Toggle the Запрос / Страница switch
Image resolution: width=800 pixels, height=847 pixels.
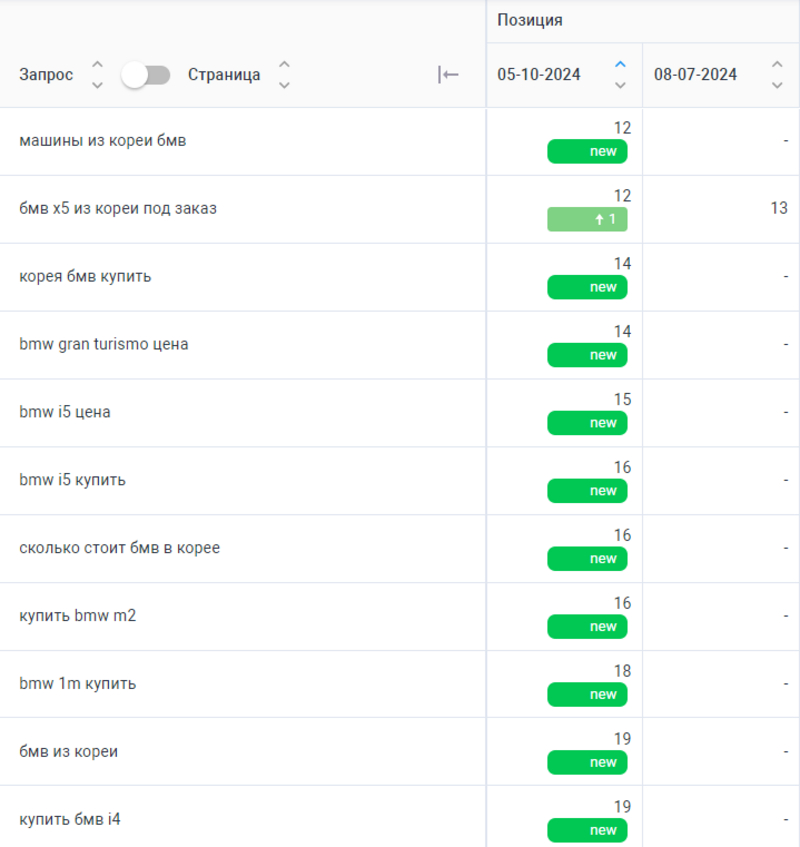[x=146, y=75]
